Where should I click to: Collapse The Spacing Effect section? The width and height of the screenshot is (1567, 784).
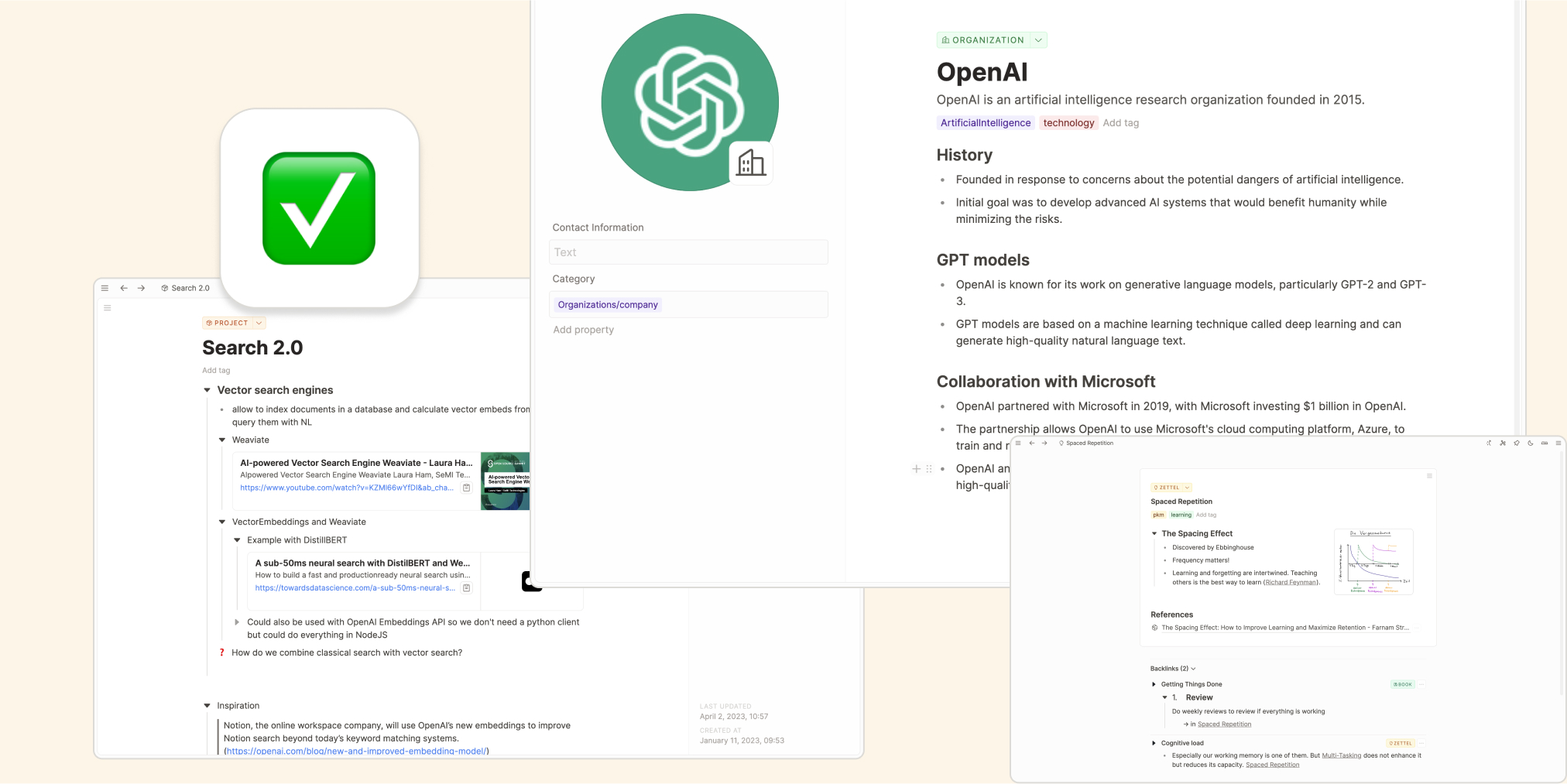click(x=1154, y=533)
